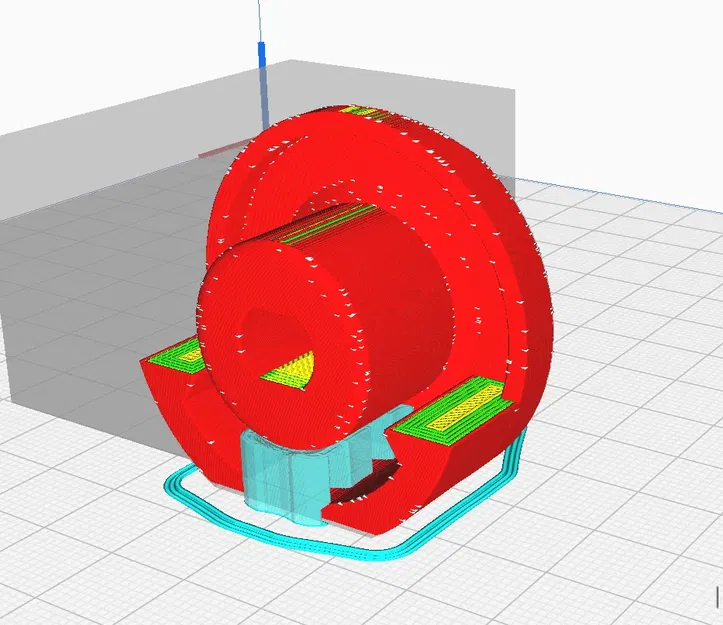
Task: Select the left red base wedge
Action: pyautogui.click(x=194, y=415)
